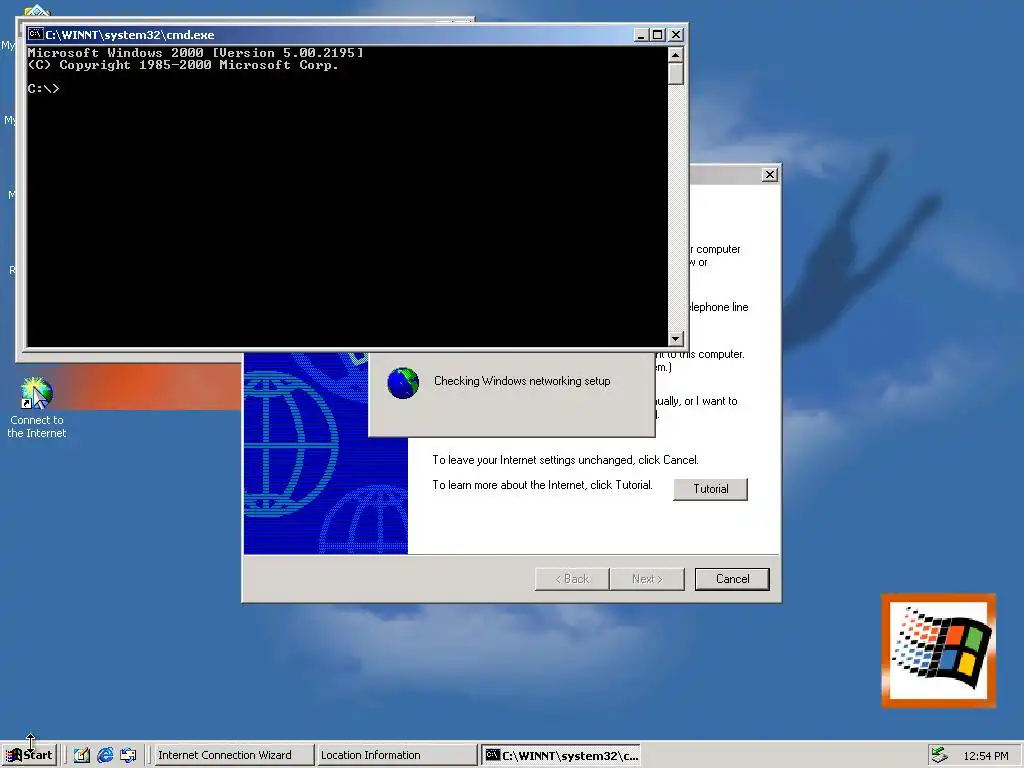Click 'To learn more about the Internet' text
The width and height of the screenshot is (1024, 768).
(x=543, y=485)
